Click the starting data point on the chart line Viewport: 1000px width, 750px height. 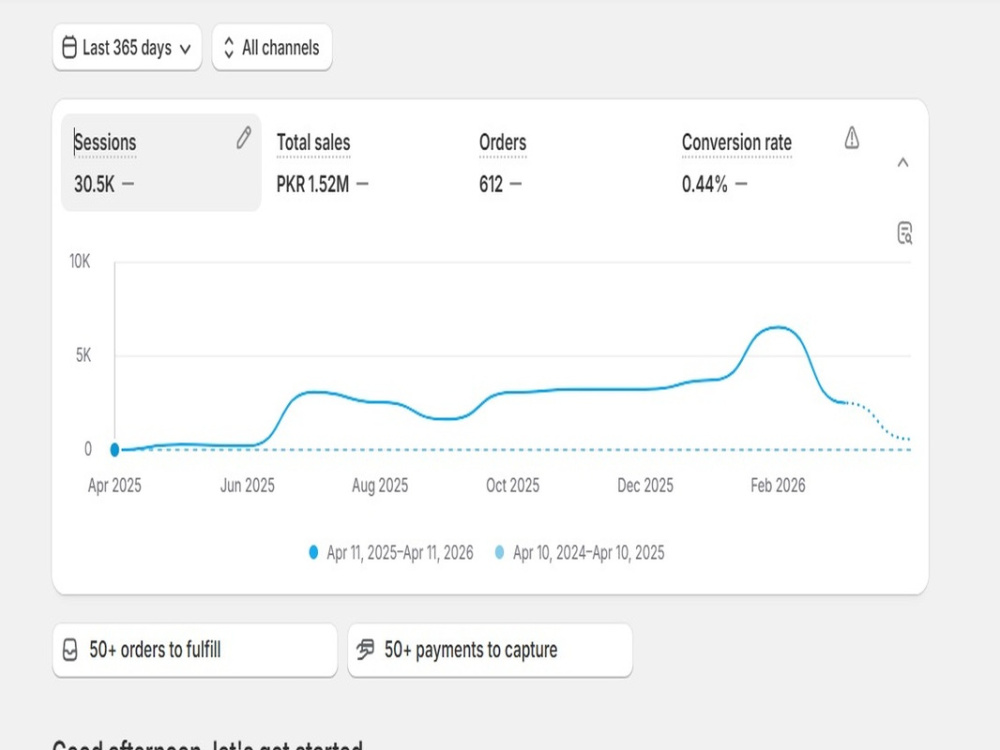[115, 450]
